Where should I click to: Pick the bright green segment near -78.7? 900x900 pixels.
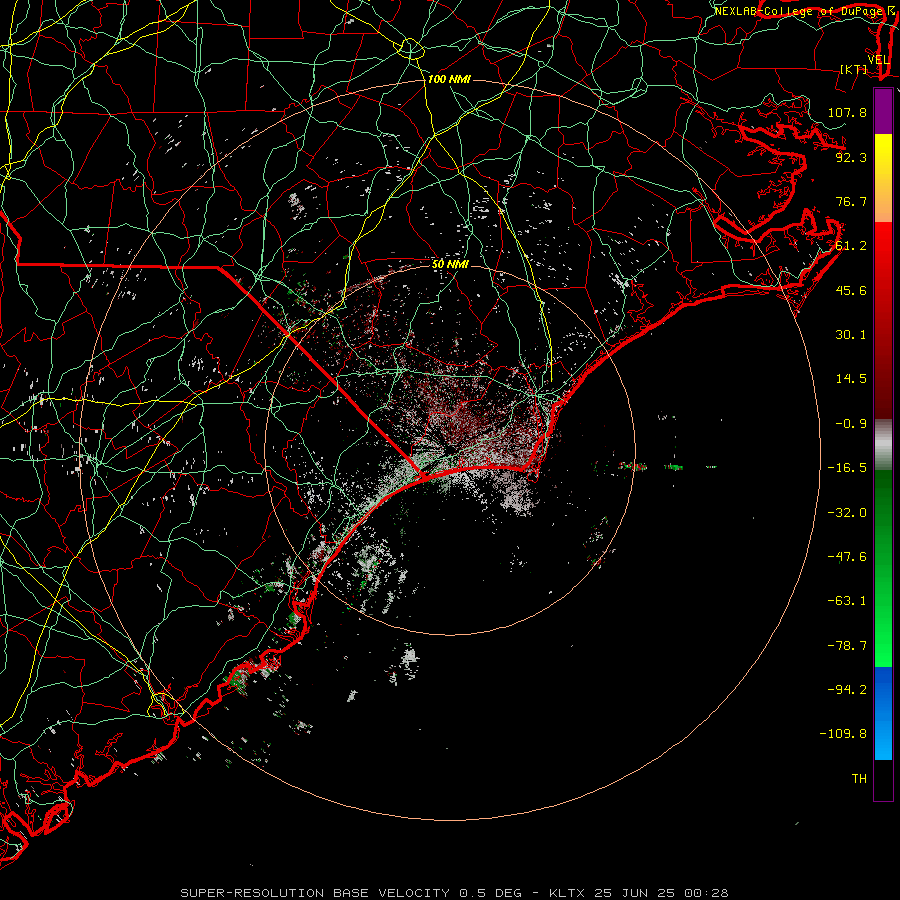[x=883, y=644]
